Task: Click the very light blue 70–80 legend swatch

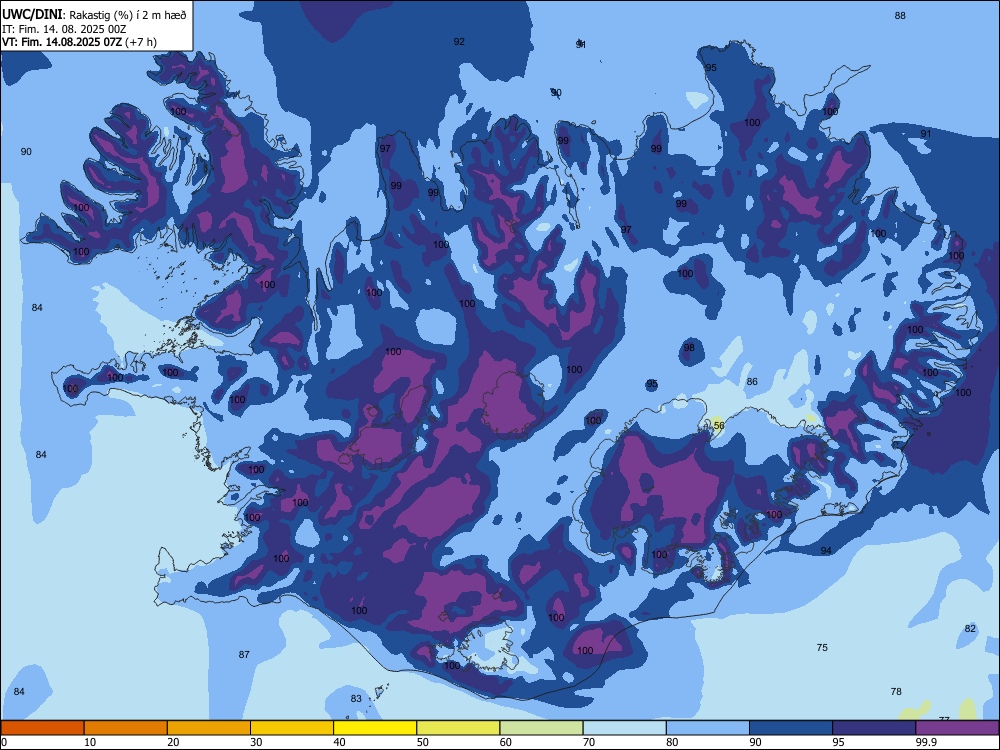Action: pos(624,728)
